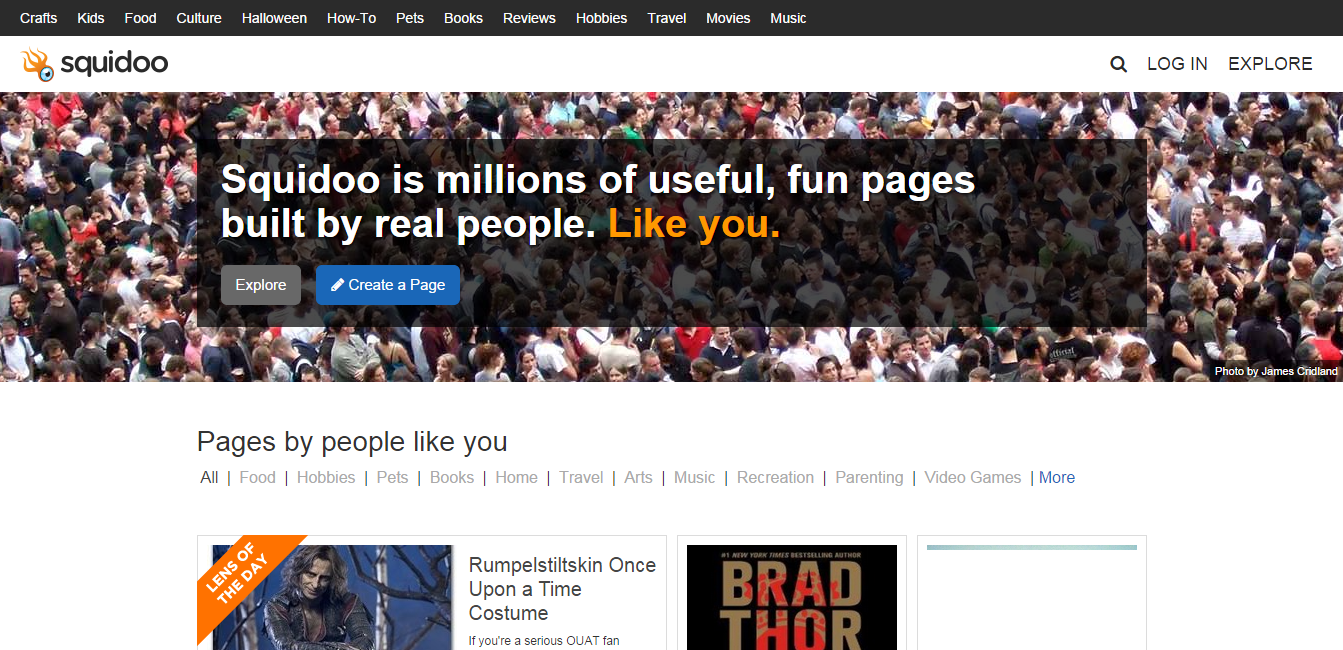Open the Crafts category
This screenshot has width=1343, height=650.
click(39, 18)
